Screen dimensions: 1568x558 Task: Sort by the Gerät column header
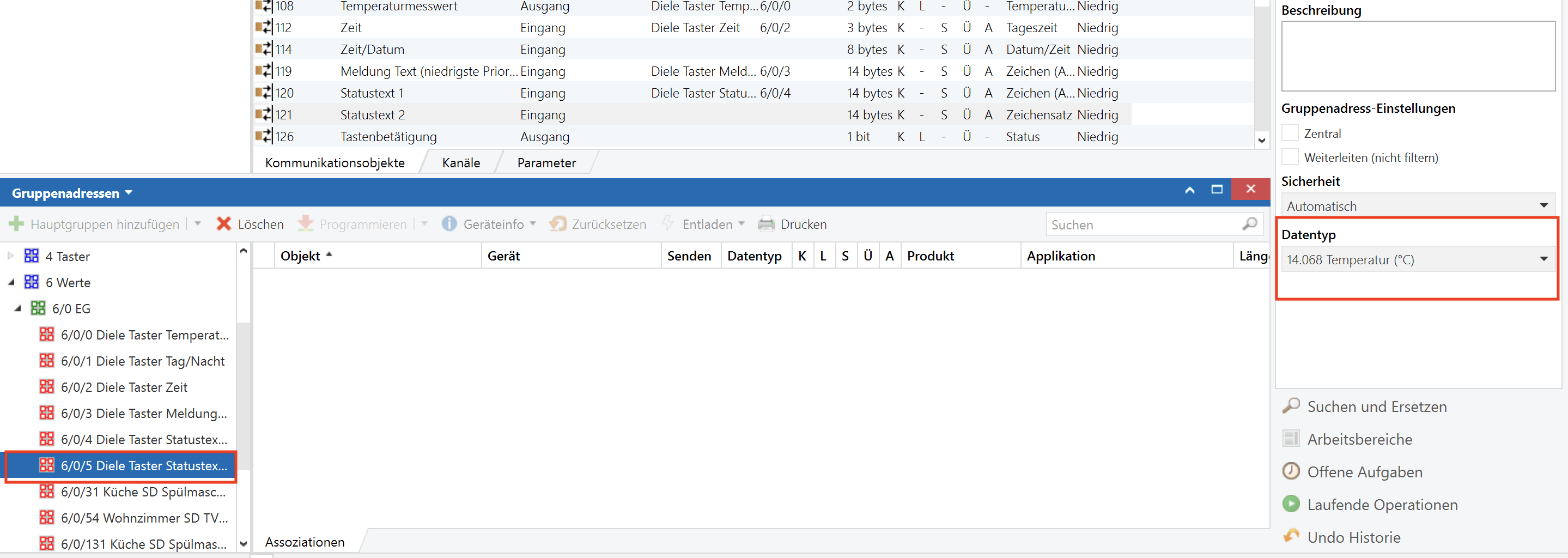(x=571, y=256)
